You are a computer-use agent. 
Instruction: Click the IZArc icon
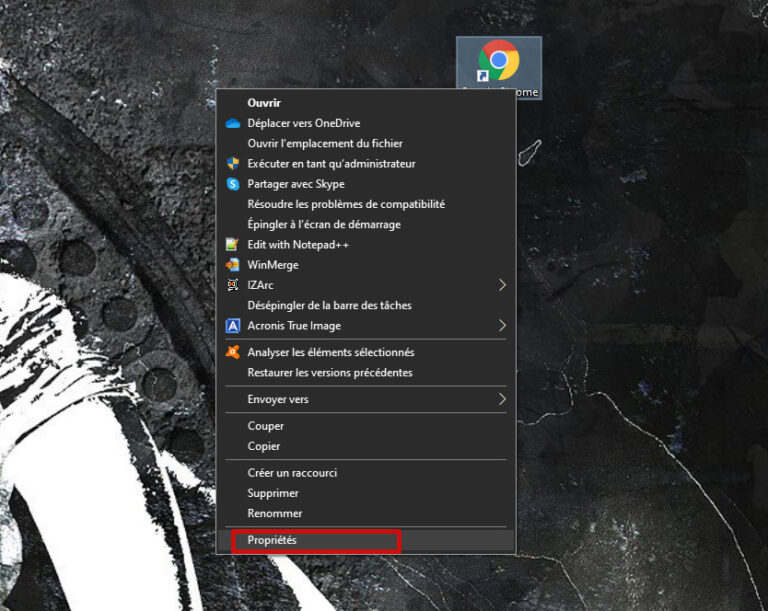(x=233, y=285)
